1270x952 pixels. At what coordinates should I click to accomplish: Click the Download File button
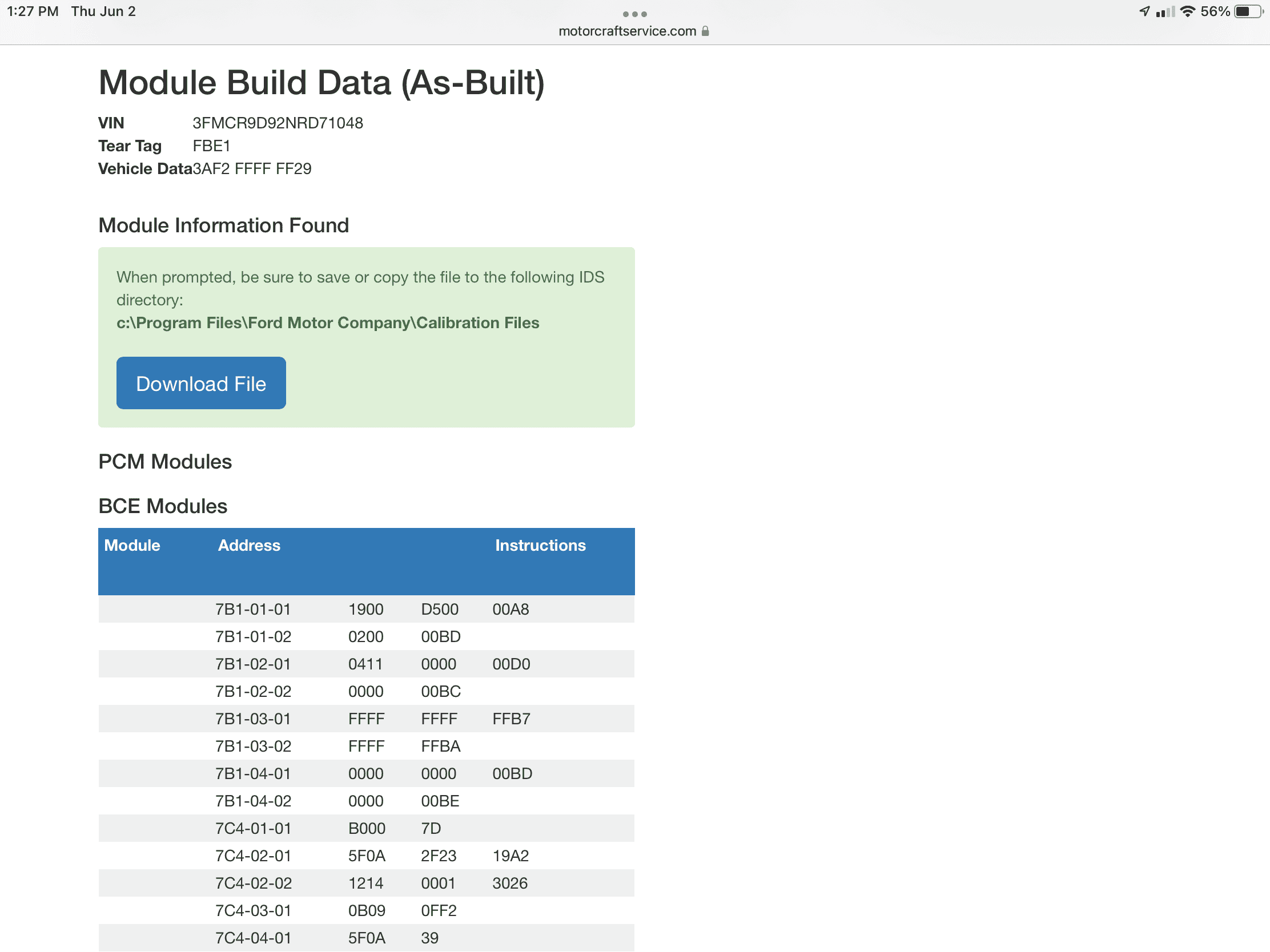tap(201, 384)
